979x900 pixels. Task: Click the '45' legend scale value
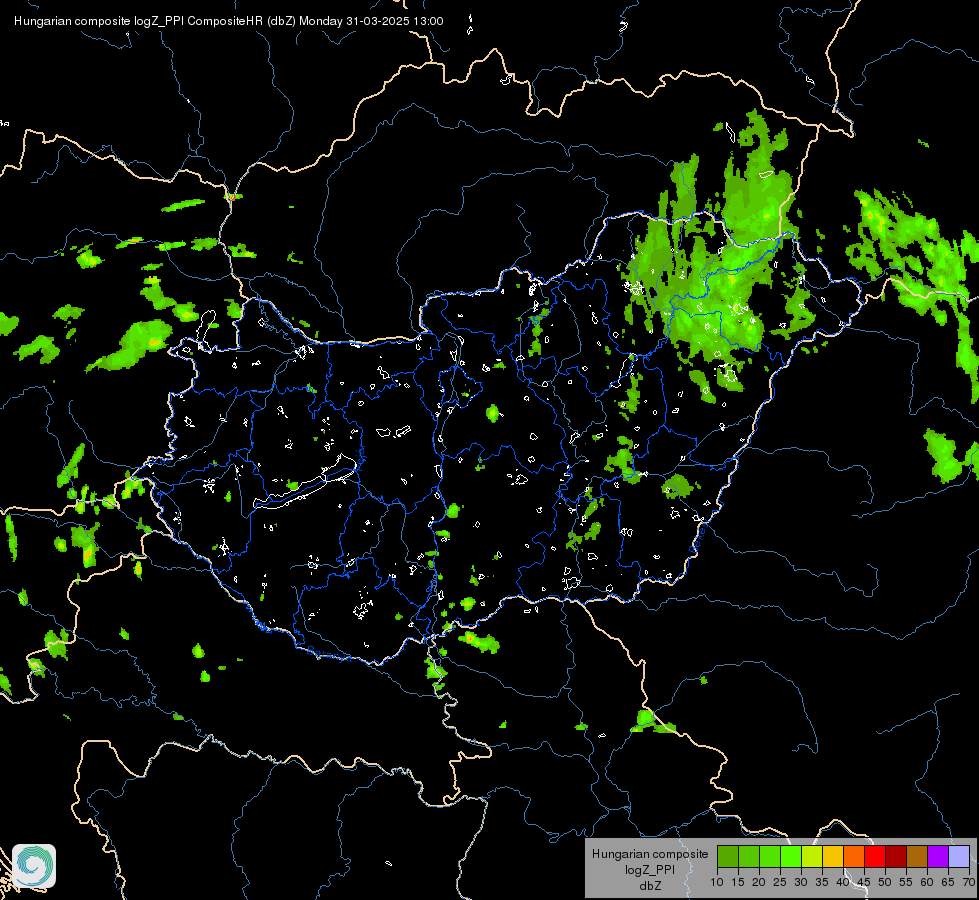pos(864,882)
